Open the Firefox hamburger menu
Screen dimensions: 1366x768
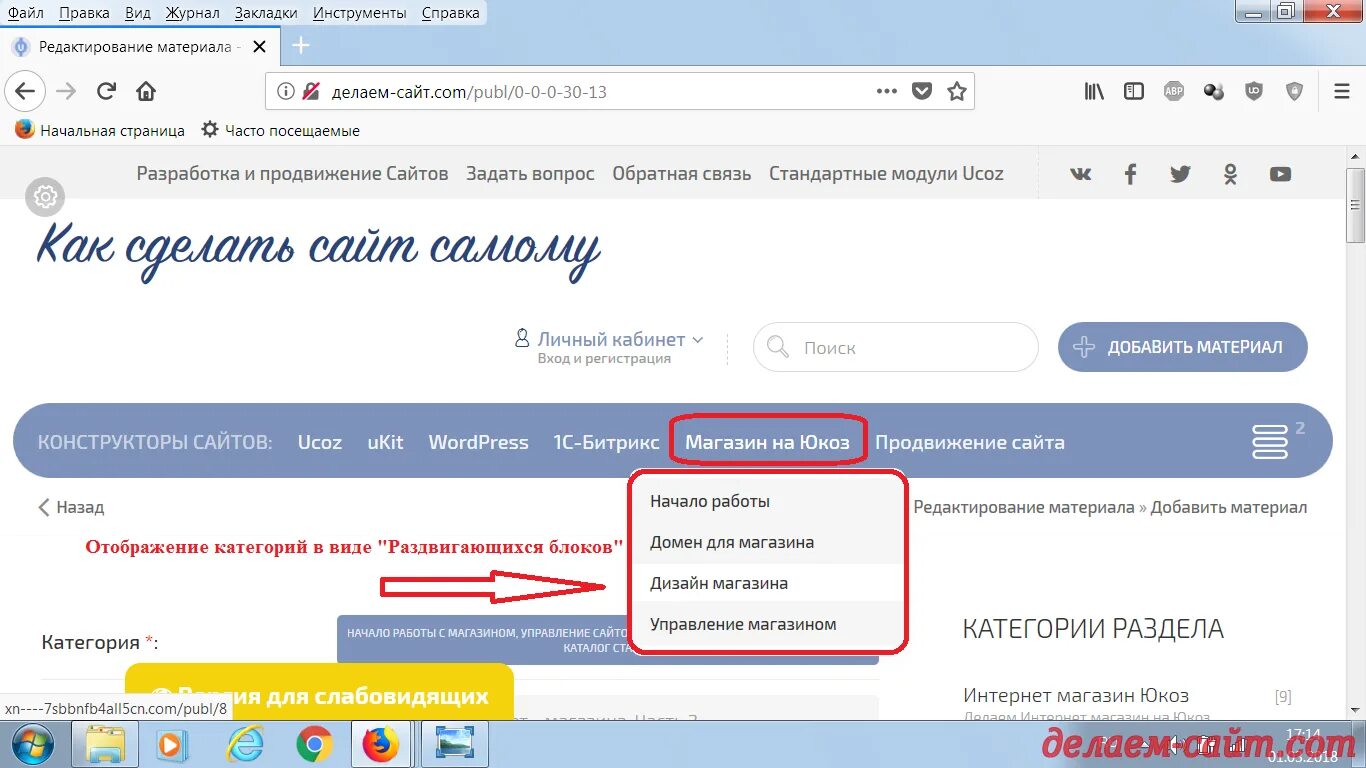tap(1342, 92)
